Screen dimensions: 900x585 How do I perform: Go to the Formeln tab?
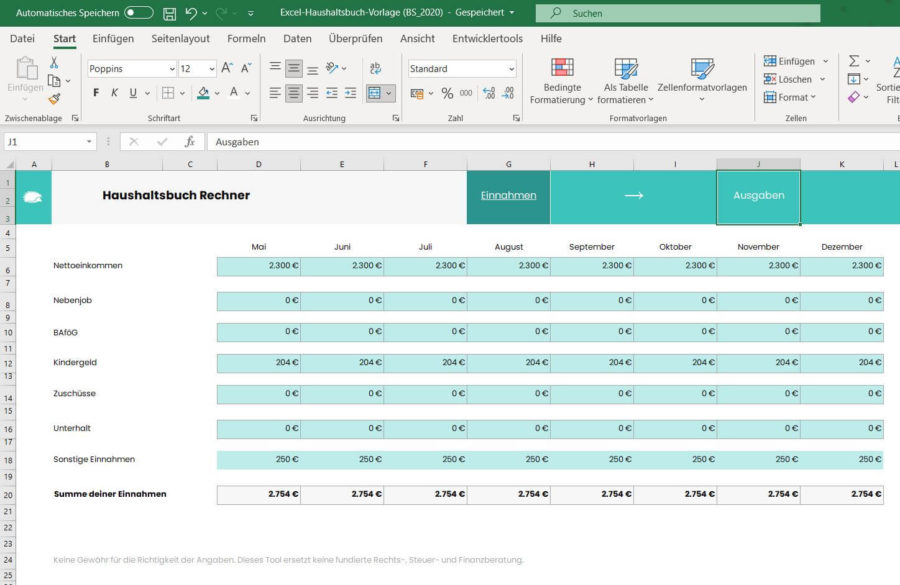pos(246,38)
